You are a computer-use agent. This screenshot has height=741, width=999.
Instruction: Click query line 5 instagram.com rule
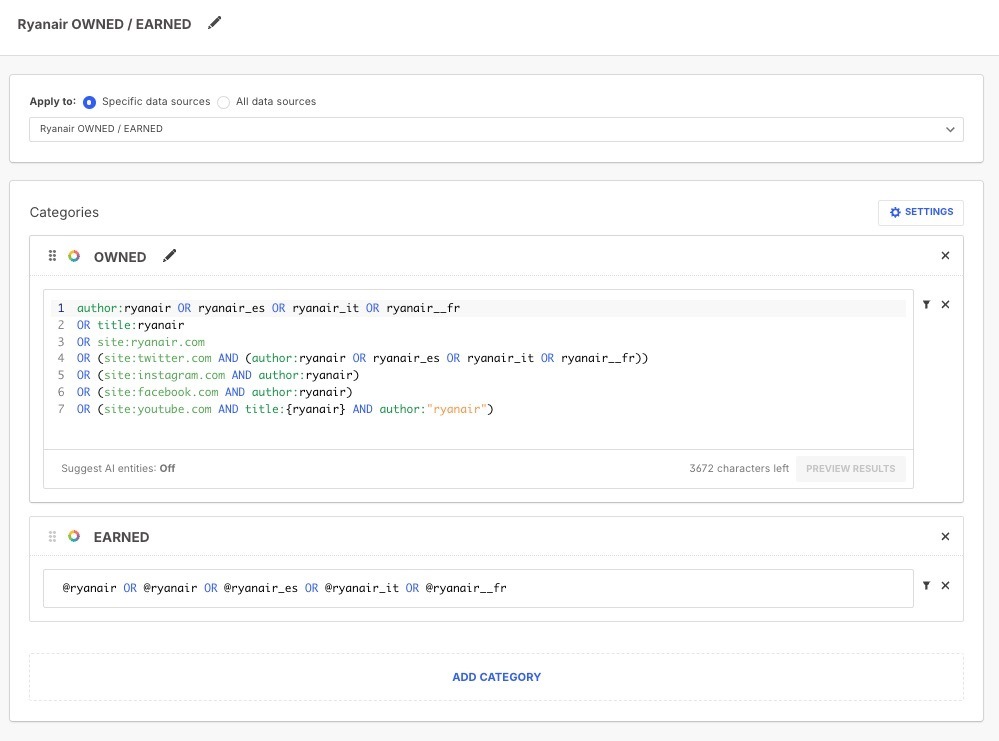(x=218, y=375)
